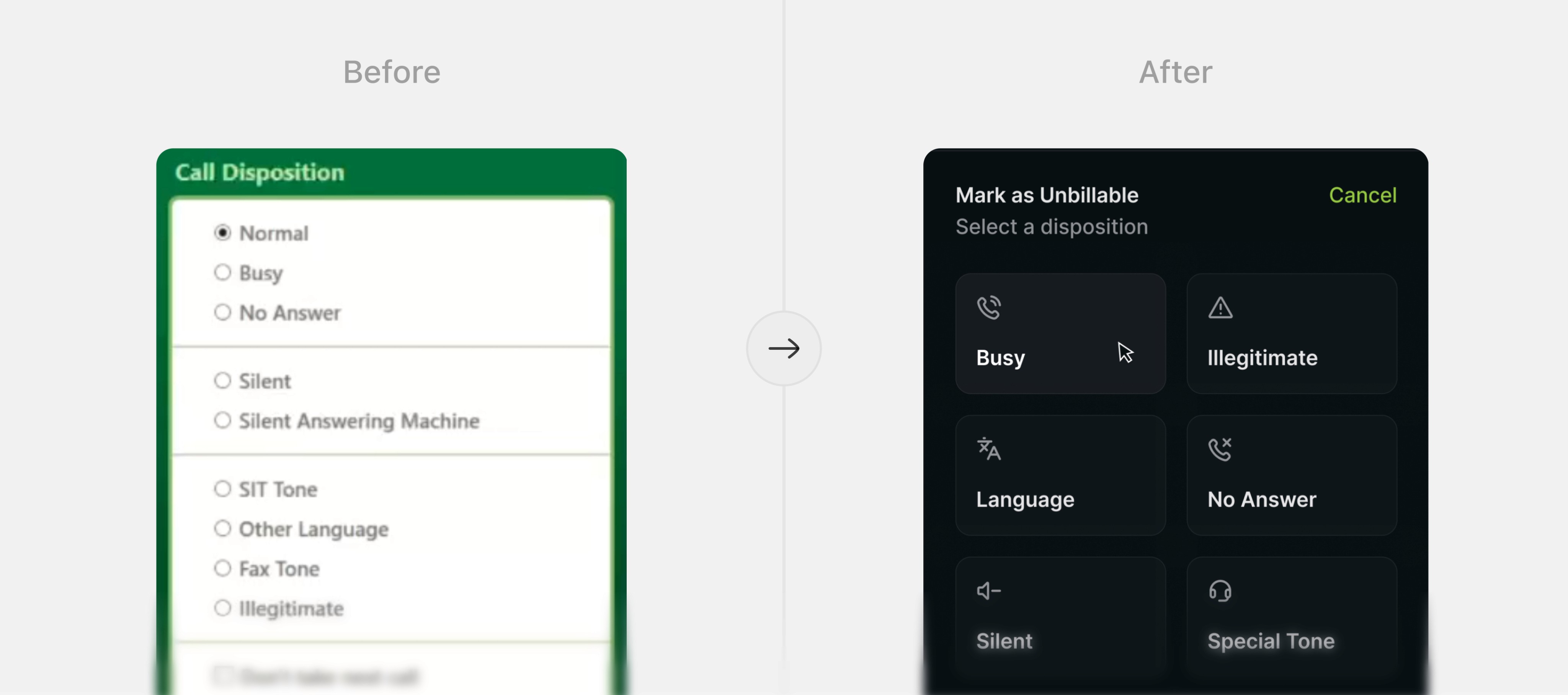Select the Silent radio option
Image resolution: width=1568 pixels, height=695 pixels.
pos(223,381)
